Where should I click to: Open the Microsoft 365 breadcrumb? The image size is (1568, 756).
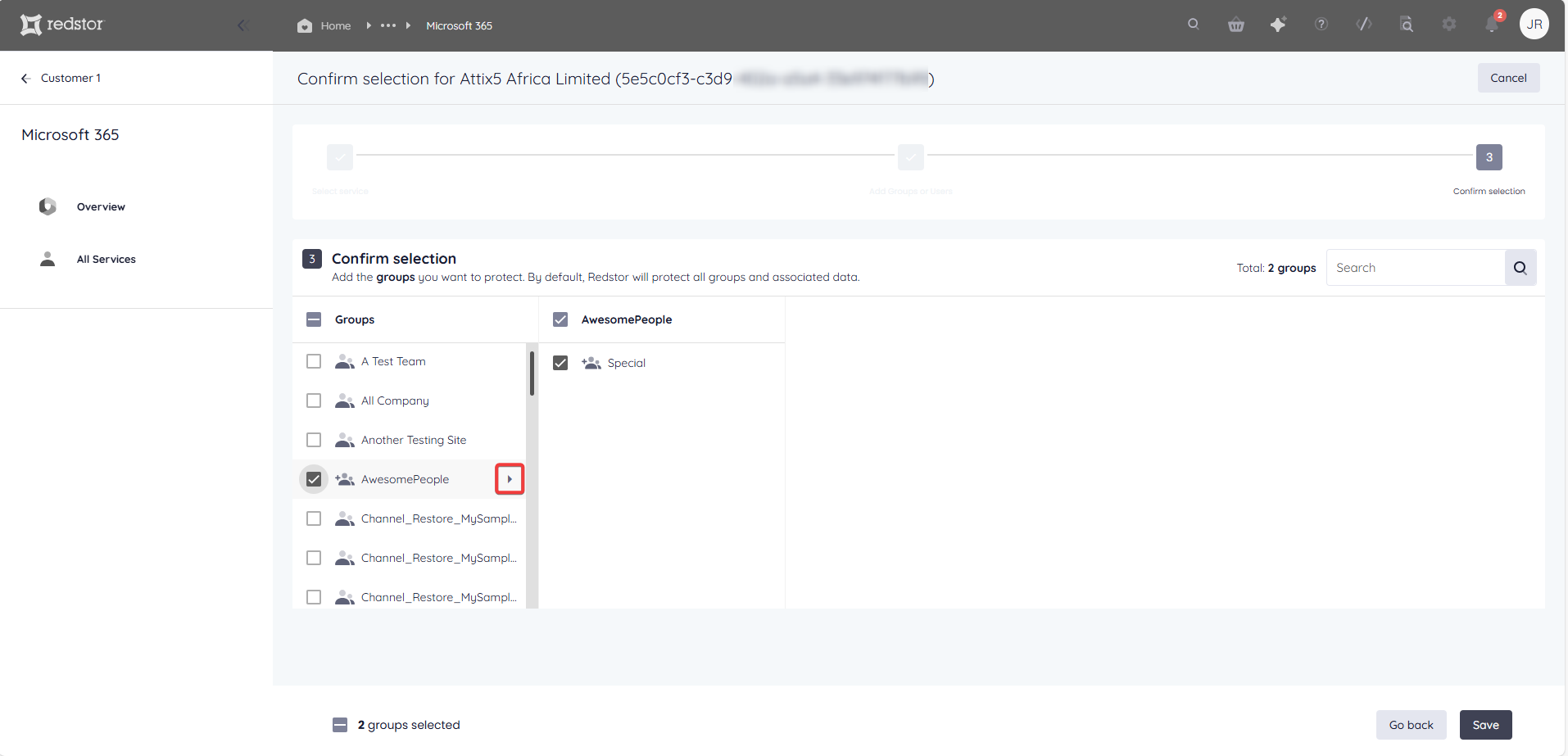(x=459, y=25)
